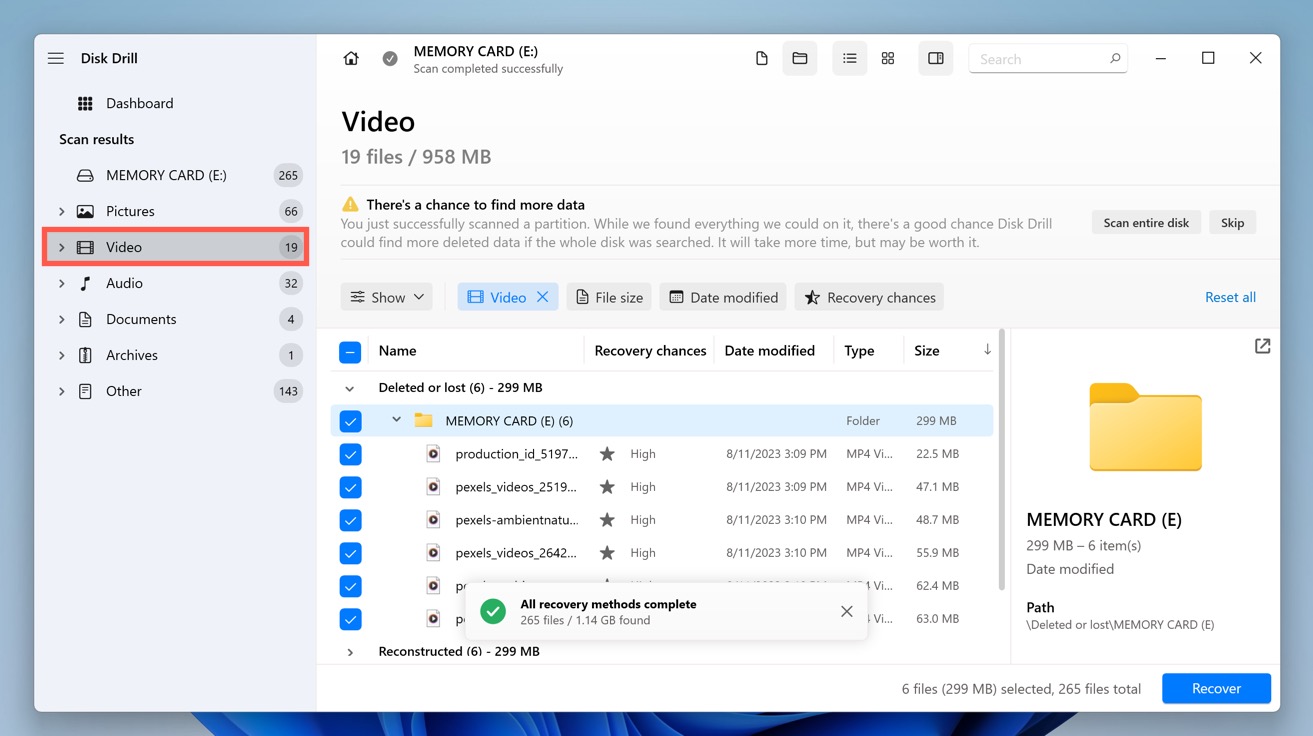Focus the Search input field
This screenshot has width=1313, height=736.
[1048, 59]
